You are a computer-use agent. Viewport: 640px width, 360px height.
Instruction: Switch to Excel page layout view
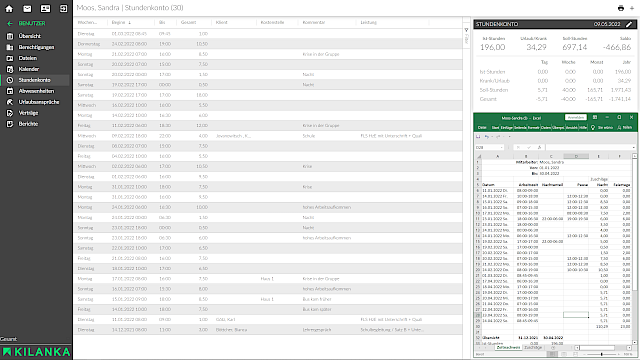tap(564, 354)
